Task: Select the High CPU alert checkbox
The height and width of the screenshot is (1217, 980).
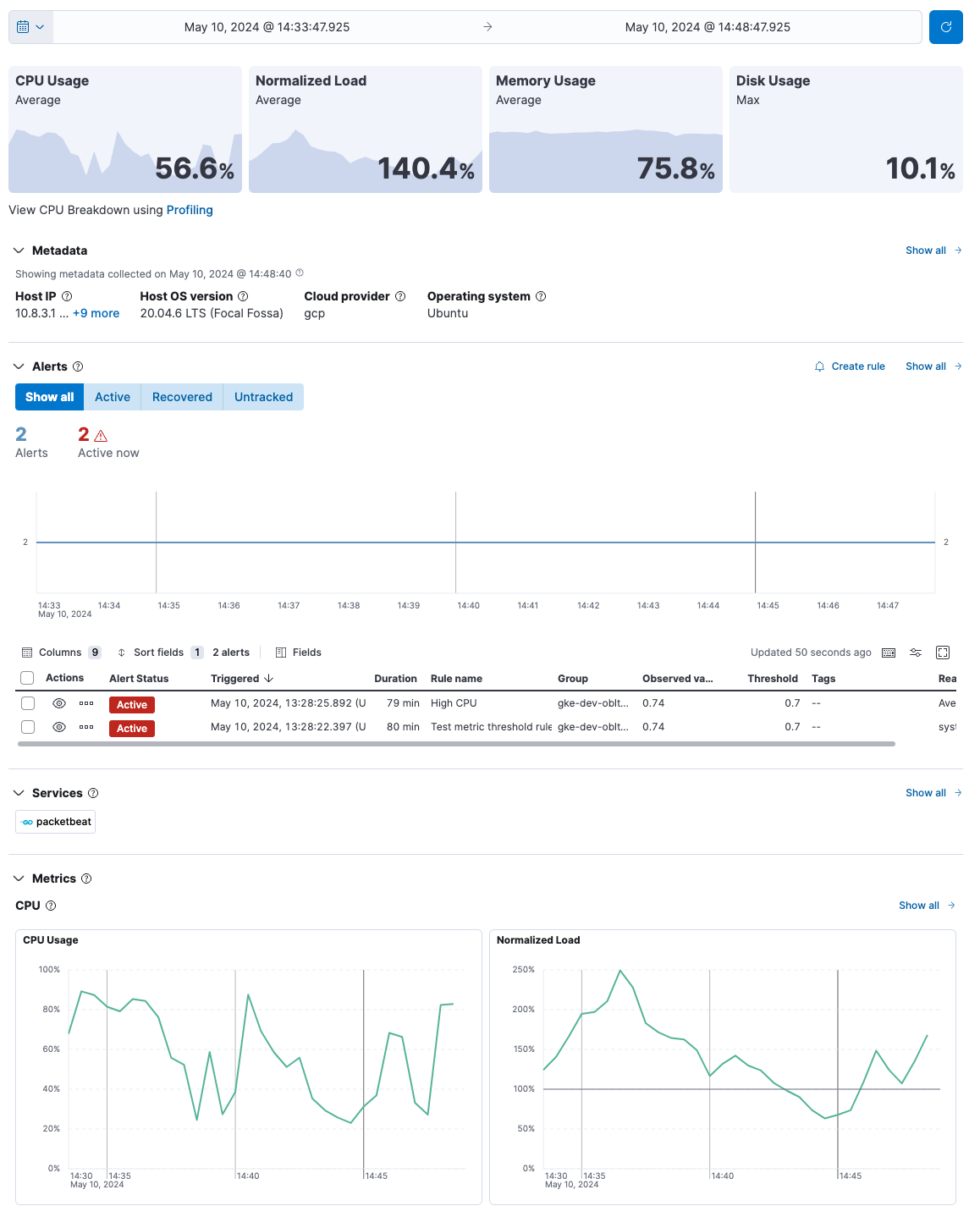Action: click(28, 703)
